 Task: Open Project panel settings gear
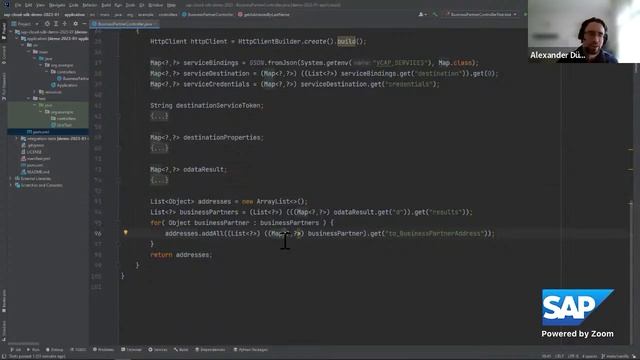point(76,24)
